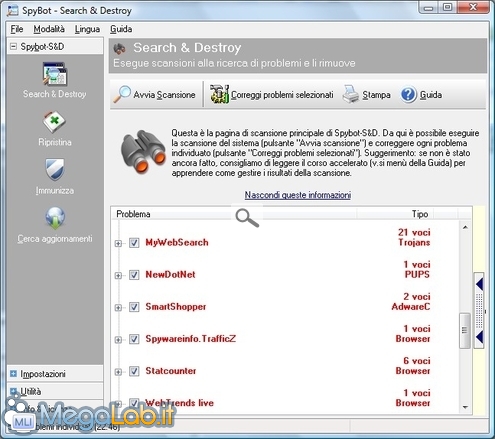Click the Stampa printer icon
Screen dimensions: 495x439
pyautogui.click(x=351, y=94)
